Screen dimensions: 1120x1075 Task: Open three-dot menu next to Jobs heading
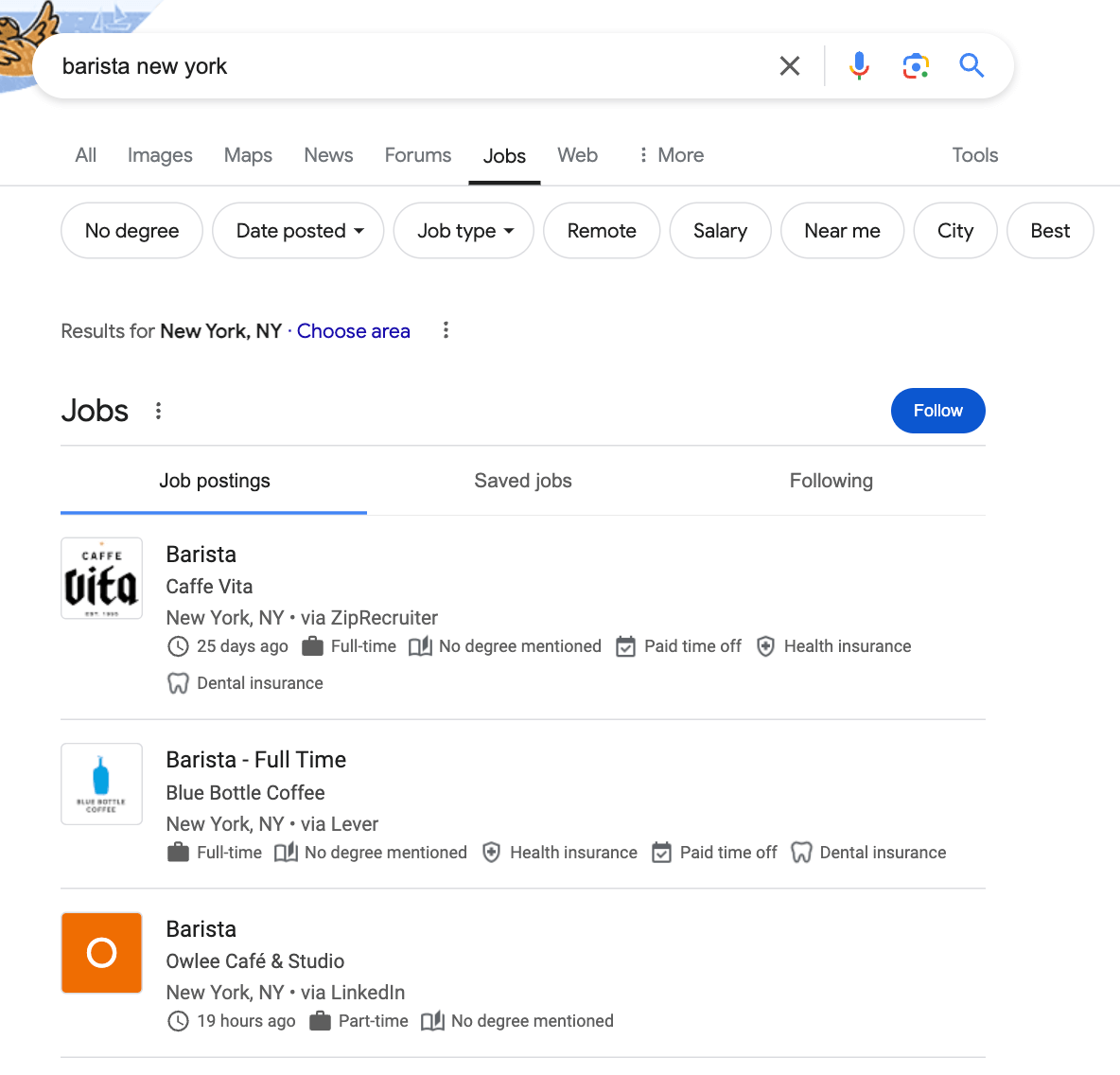(159, 411)
